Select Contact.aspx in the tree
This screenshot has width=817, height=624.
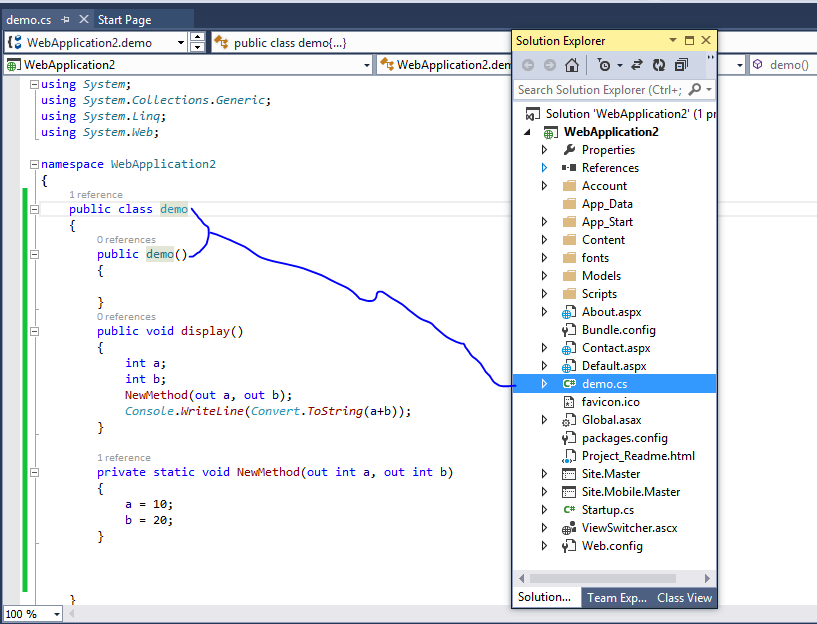click(614, 348)
